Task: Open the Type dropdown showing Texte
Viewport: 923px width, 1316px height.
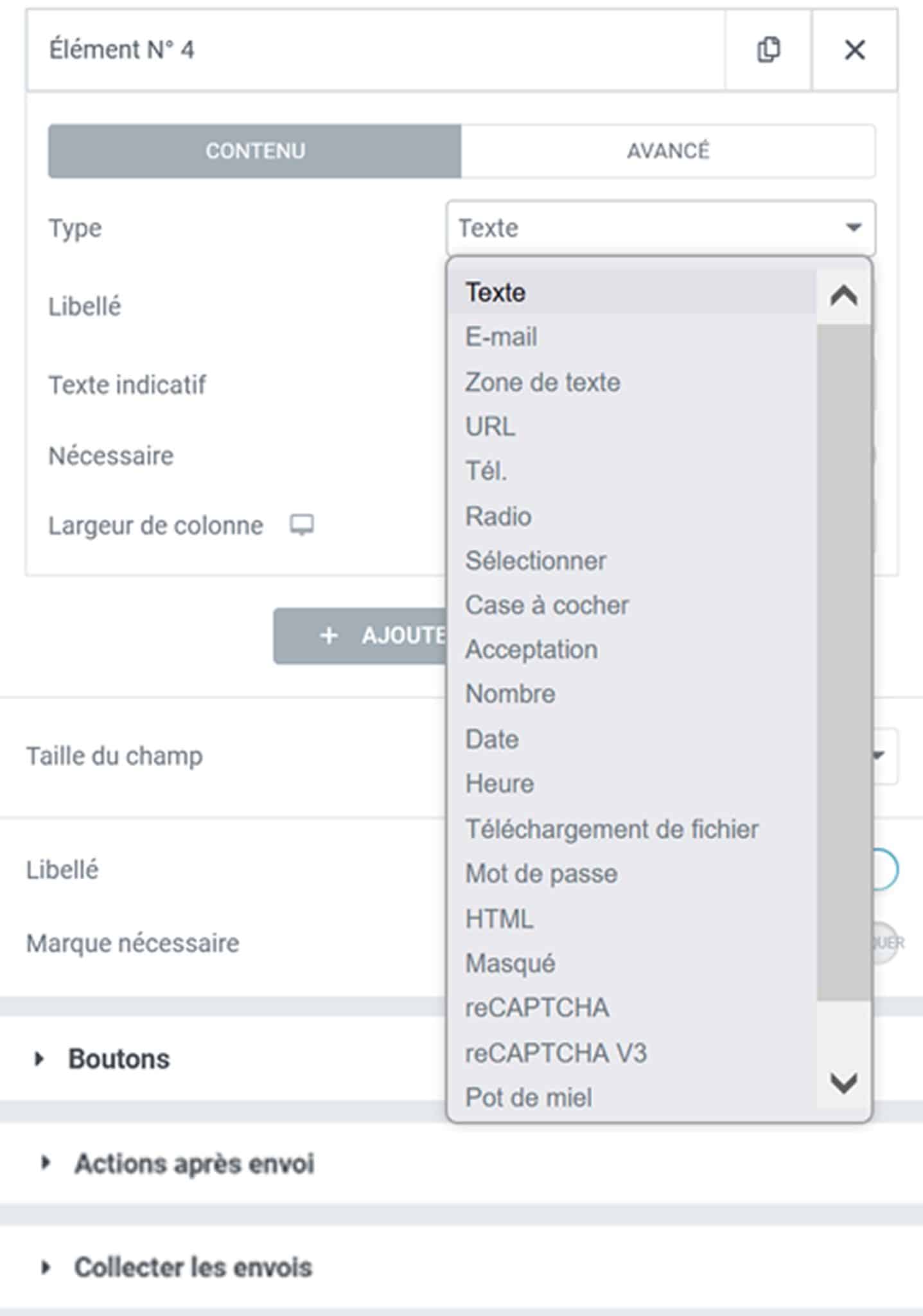Action: [660, 227]
